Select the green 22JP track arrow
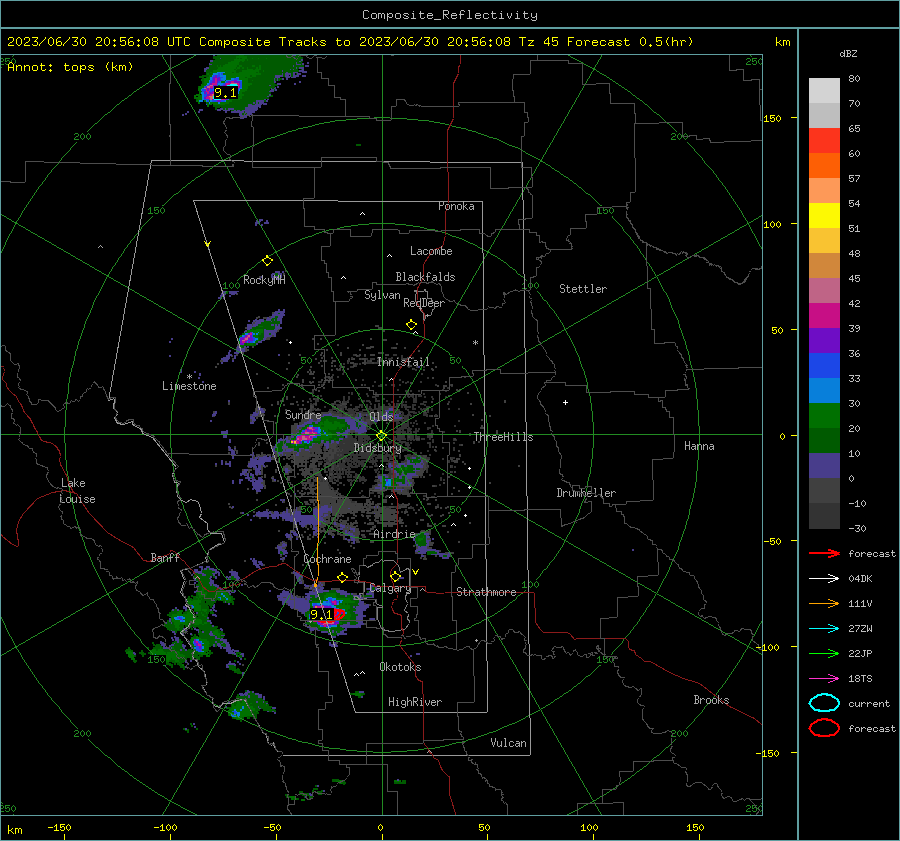This screenshot has height=841, width=900. (824, 653)
